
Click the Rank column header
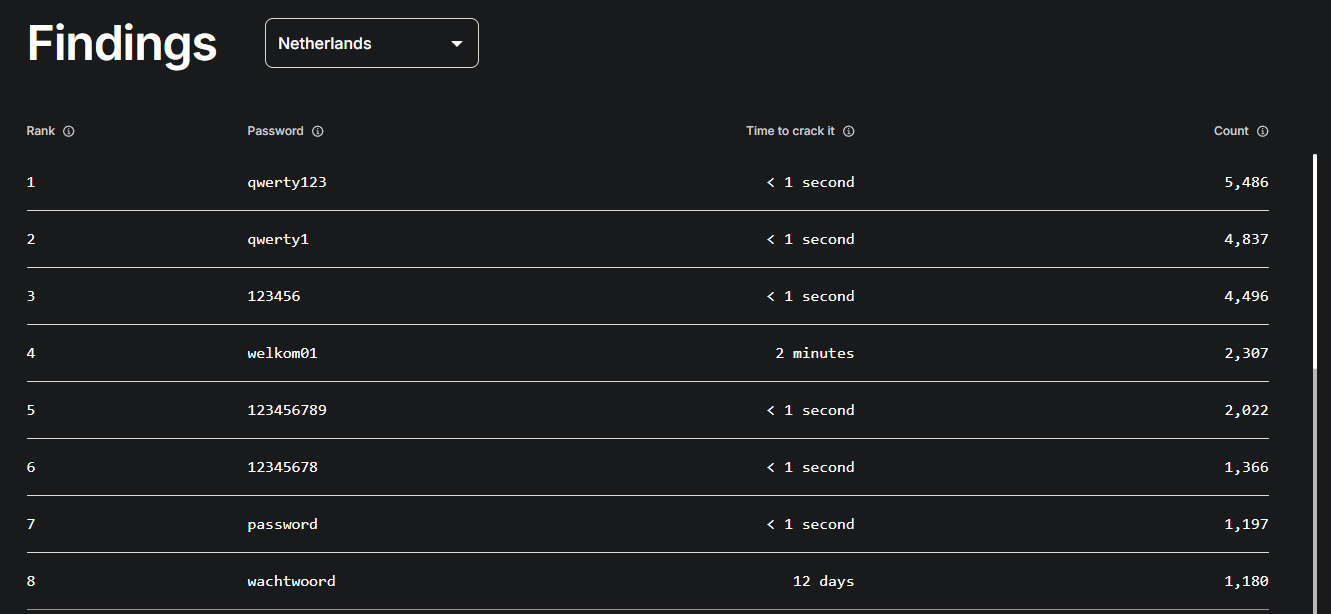[x=41, y=131]
